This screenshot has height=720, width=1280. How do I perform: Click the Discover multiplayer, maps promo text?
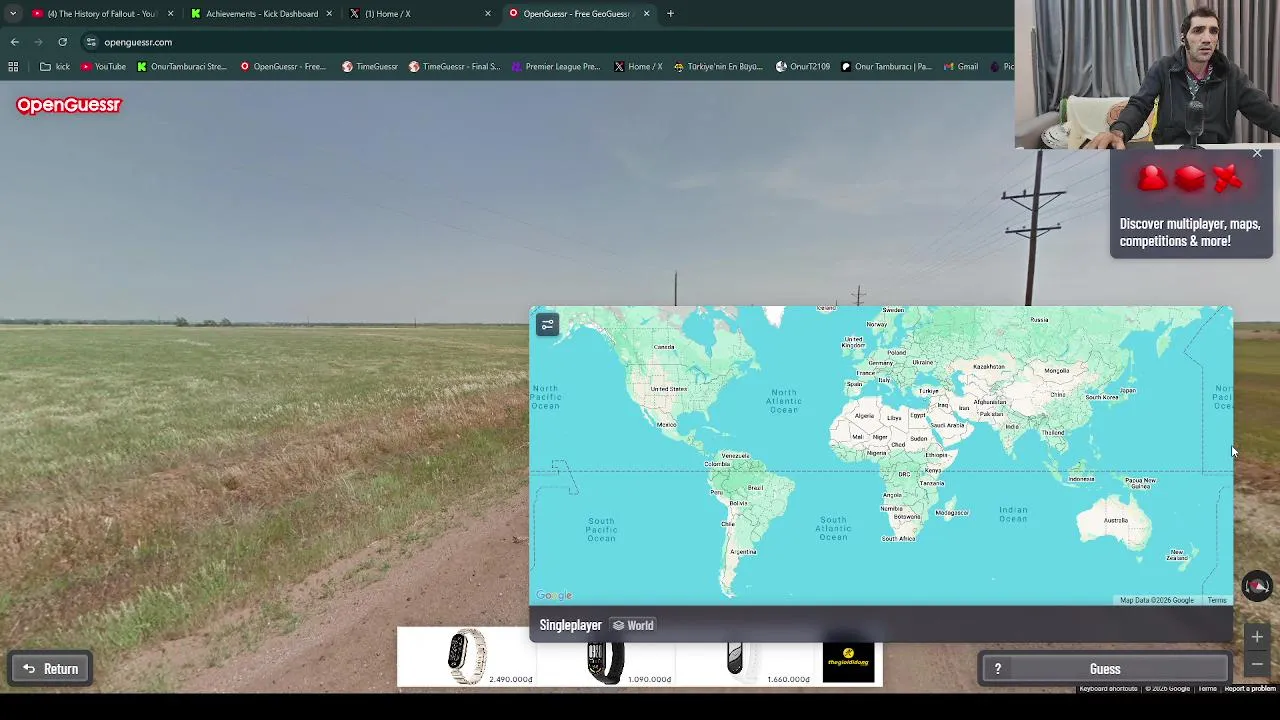pyautogui.click(x=1190, y=232)
